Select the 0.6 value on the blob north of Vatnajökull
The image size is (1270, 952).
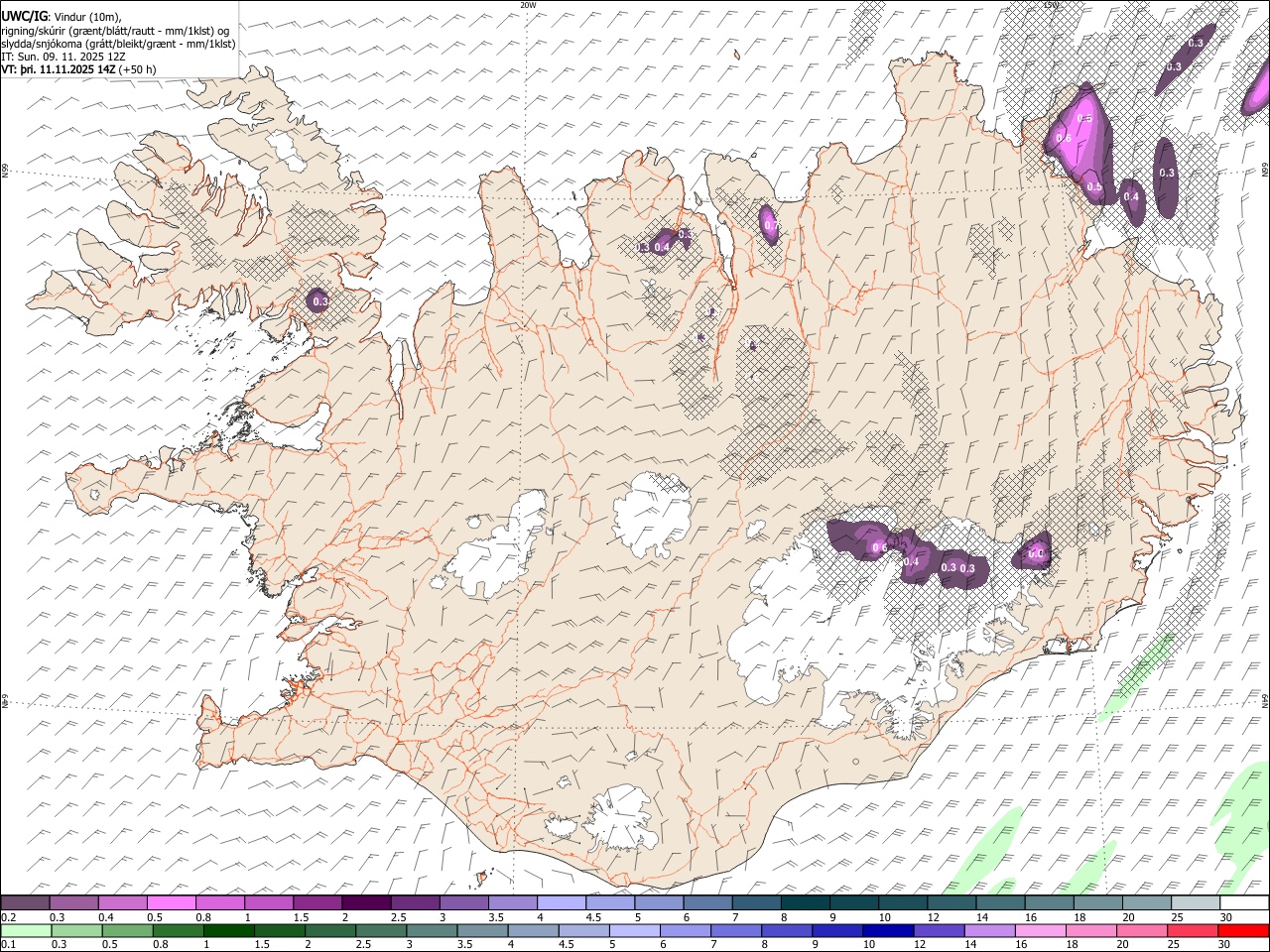[x=878, y=547]
